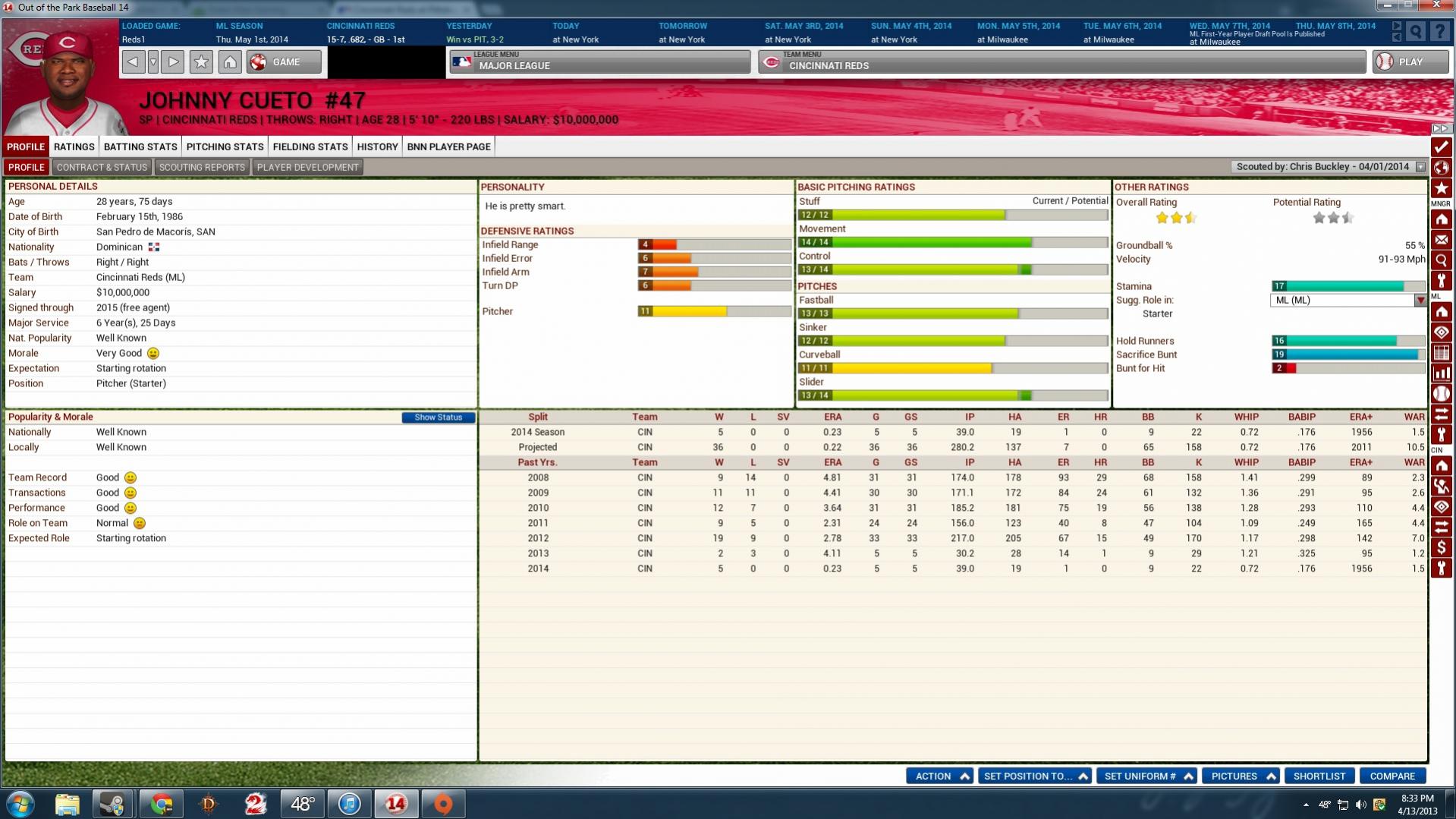
Task: Click the Sacrifice Bunt rating bar 19
Action: [1348, 354]
